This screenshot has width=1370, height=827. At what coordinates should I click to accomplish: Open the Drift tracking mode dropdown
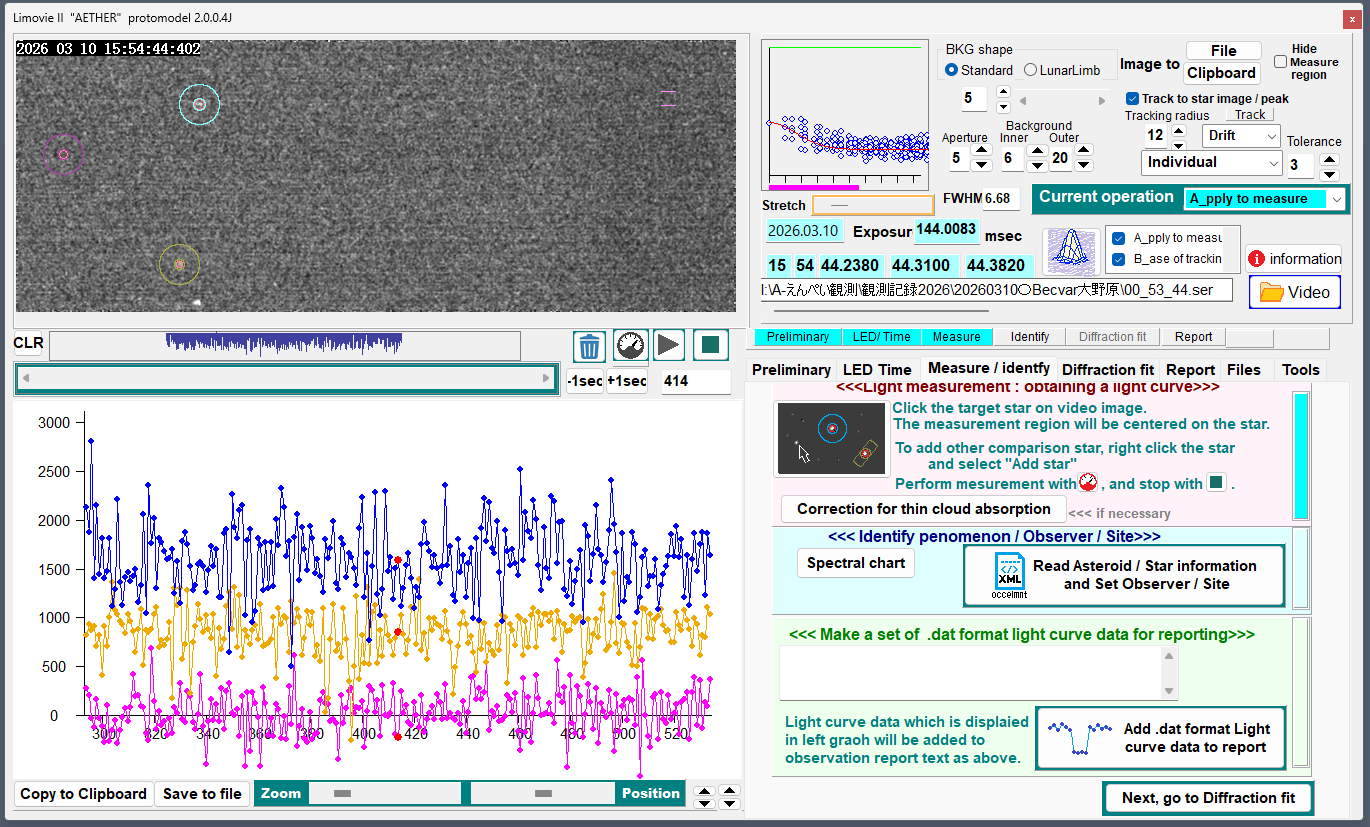(x=1240, y=136)
